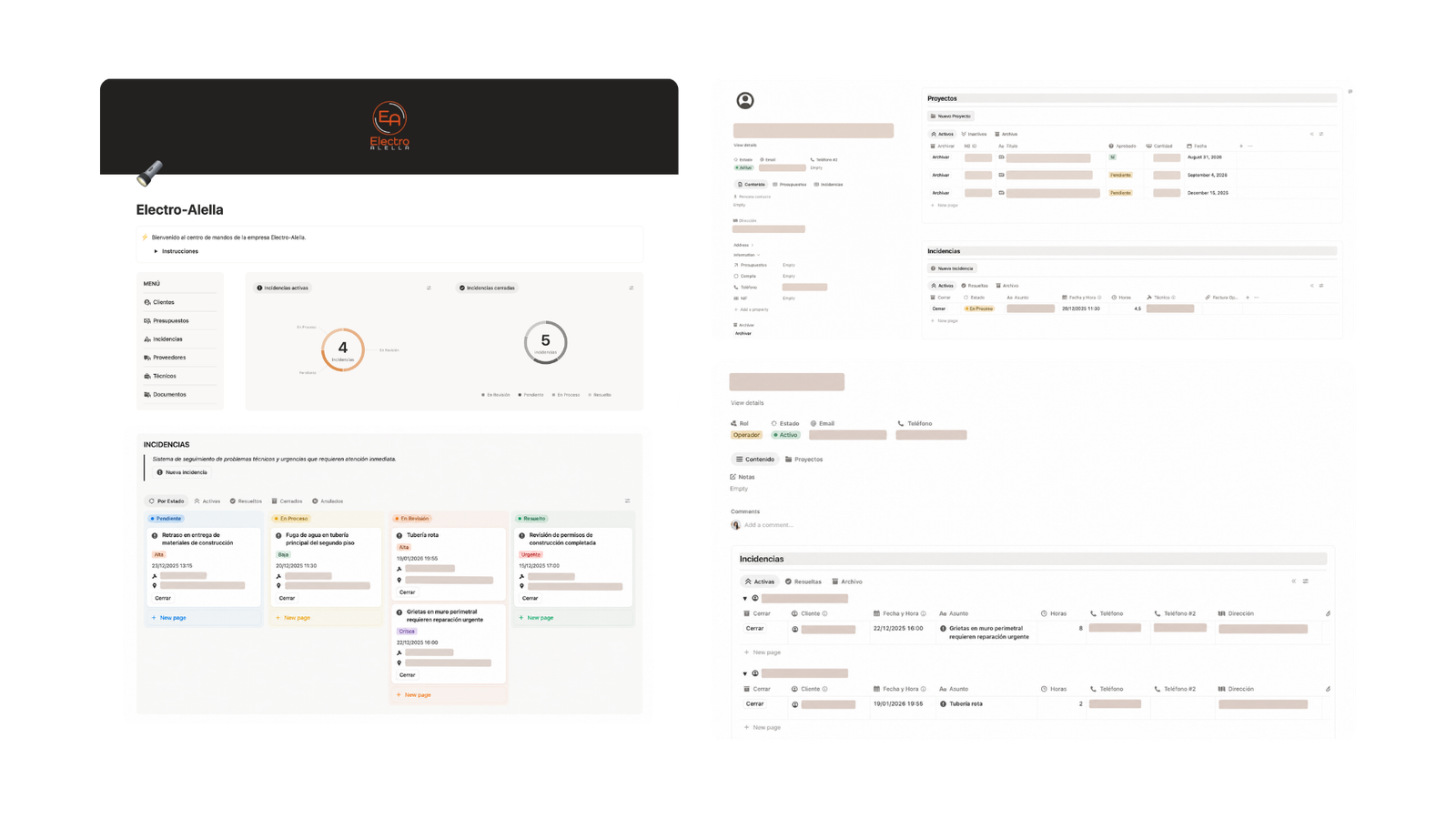Click the Crítica priority tag
This screenshot has height=819, width=1456.
coord(407,632)
